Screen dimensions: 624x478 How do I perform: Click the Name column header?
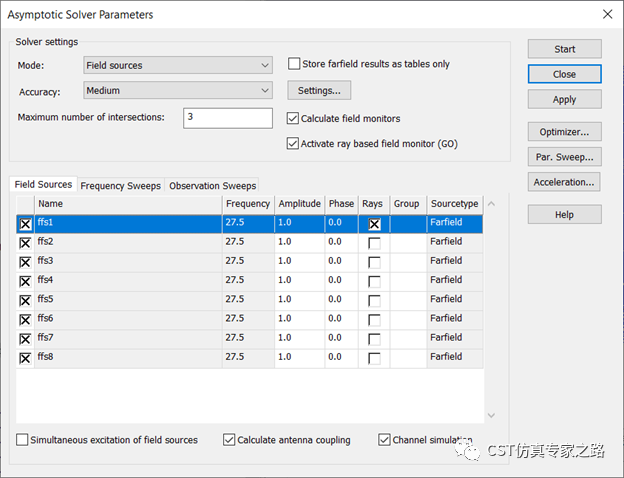point(128,204)
